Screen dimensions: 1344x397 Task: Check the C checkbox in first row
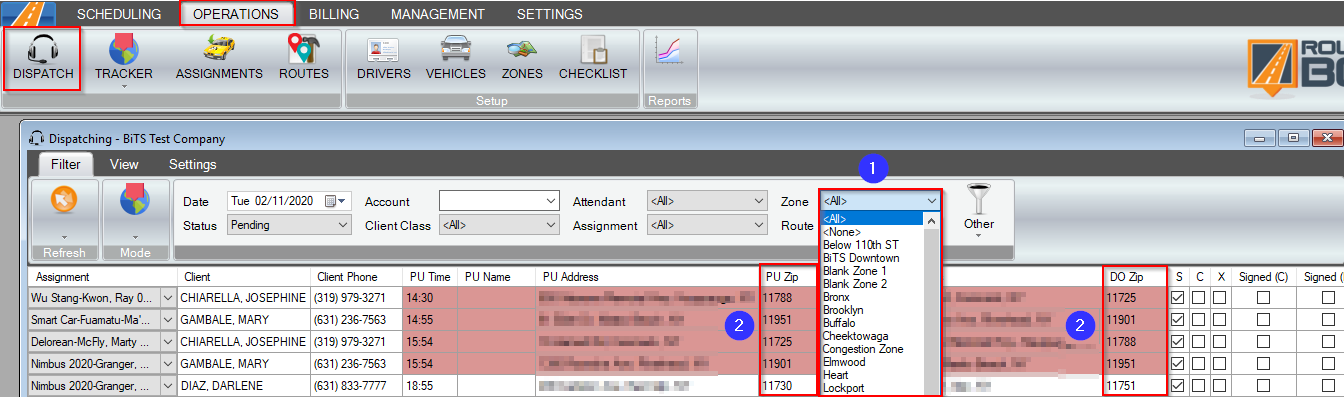tap(1199, 297)
